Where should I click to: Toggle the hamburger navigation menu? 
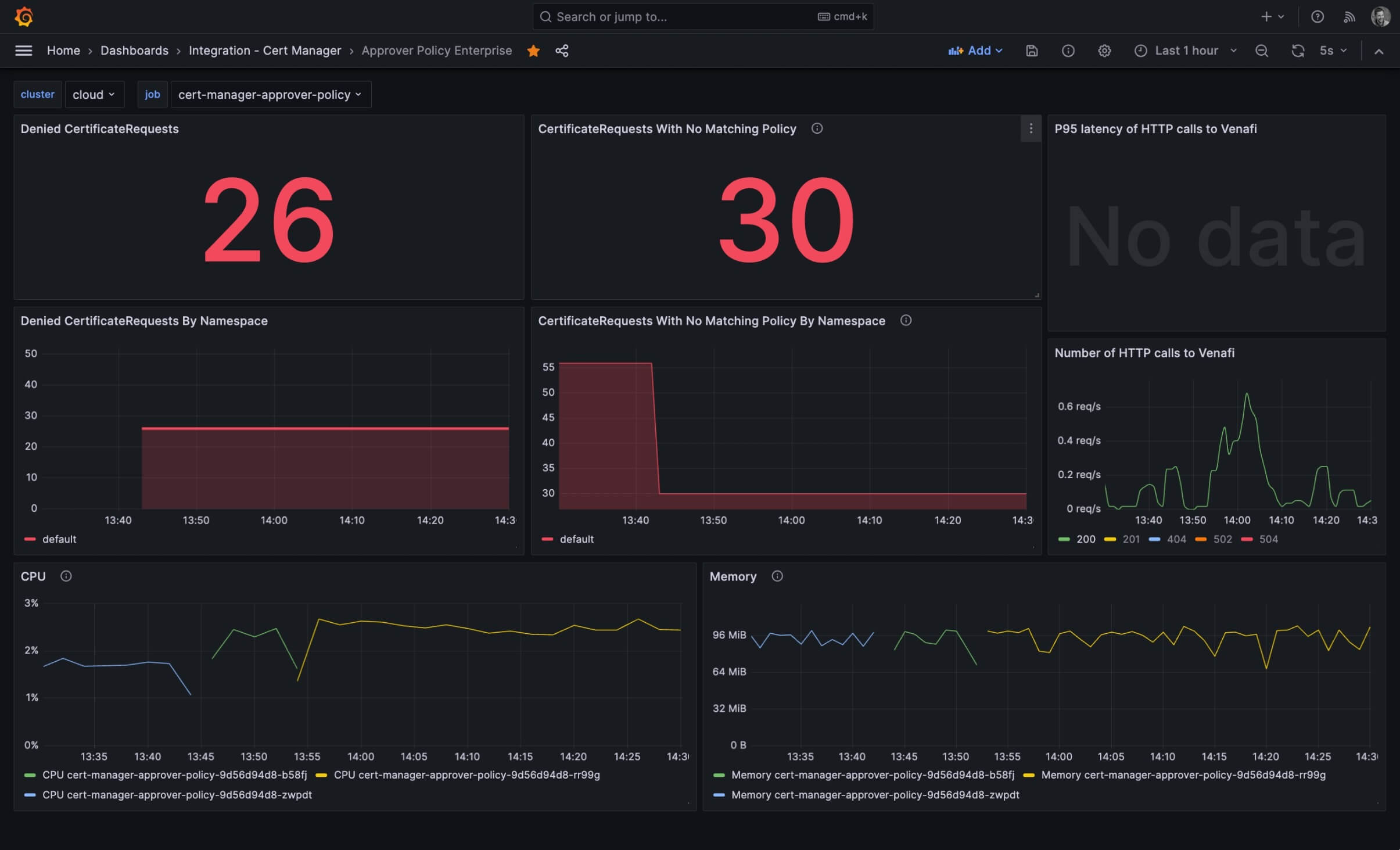(x=23, y=51)
